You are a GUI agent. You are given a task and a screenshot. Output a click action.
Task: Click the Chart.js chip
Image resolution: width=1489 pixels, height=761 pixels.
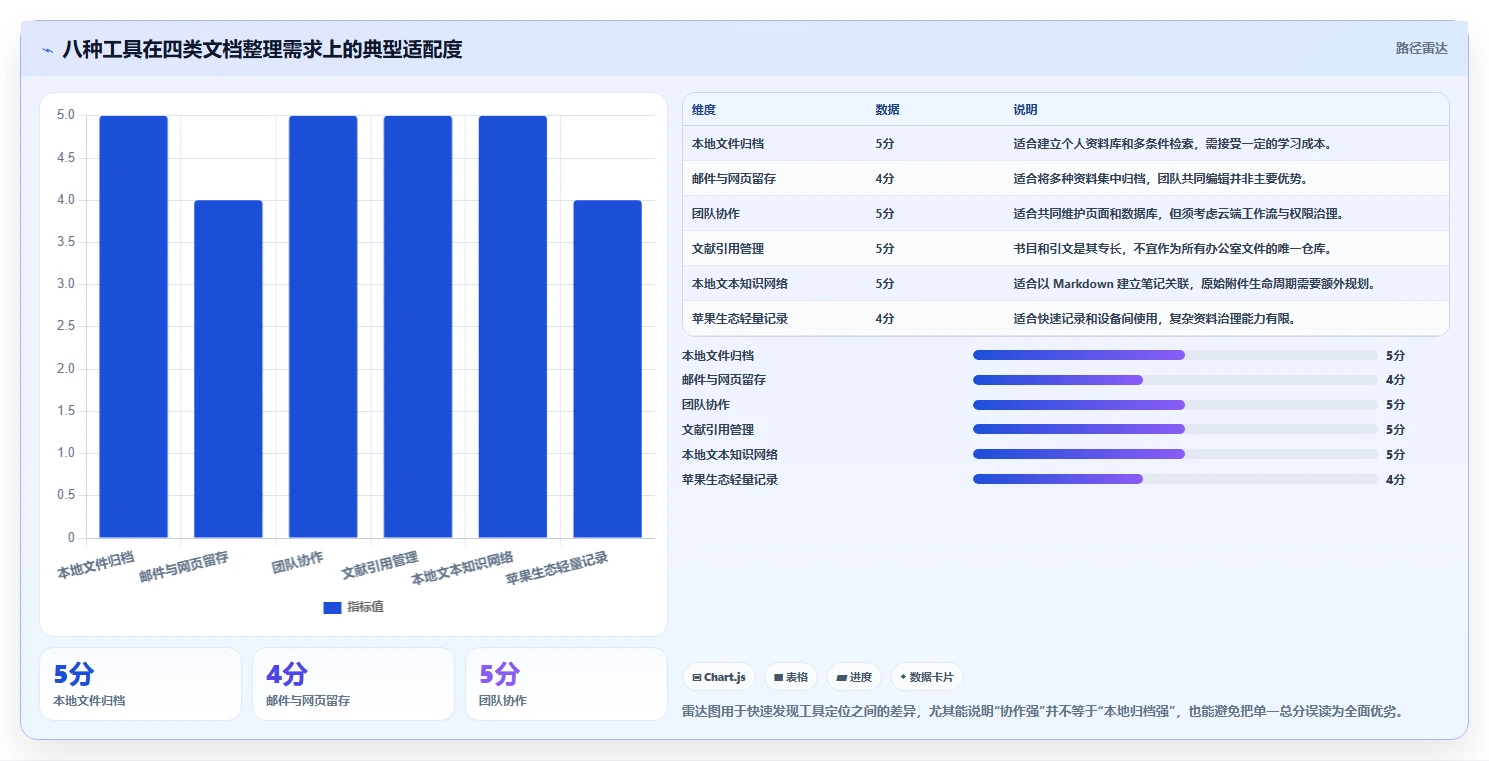click(x=719, y=677)
